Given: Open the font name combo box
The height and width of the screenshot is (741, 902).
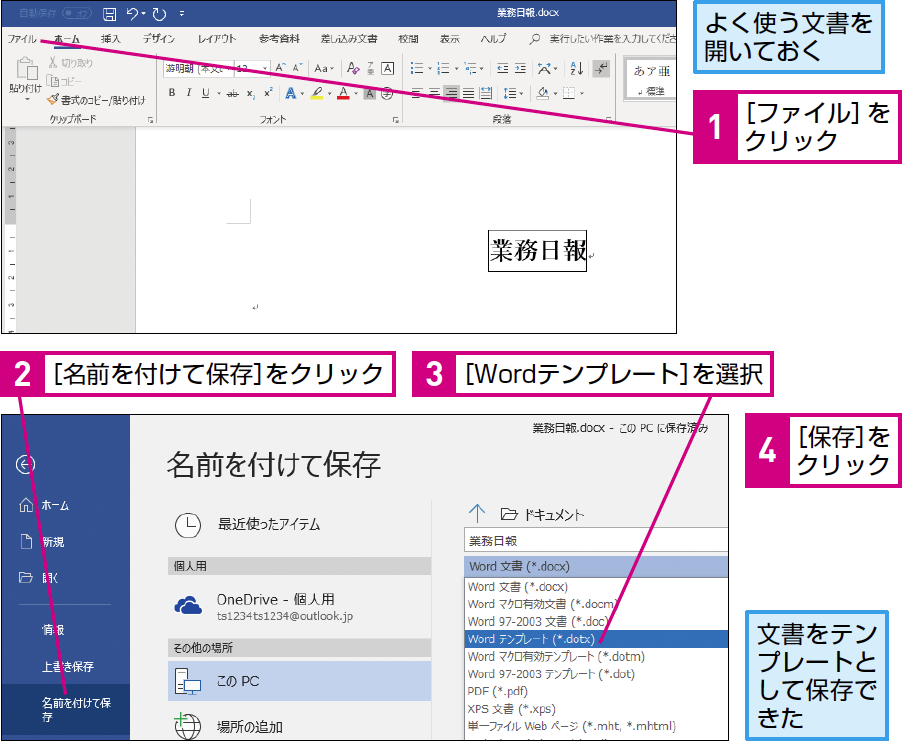Looking at the screenshot, I should point(198,68).
